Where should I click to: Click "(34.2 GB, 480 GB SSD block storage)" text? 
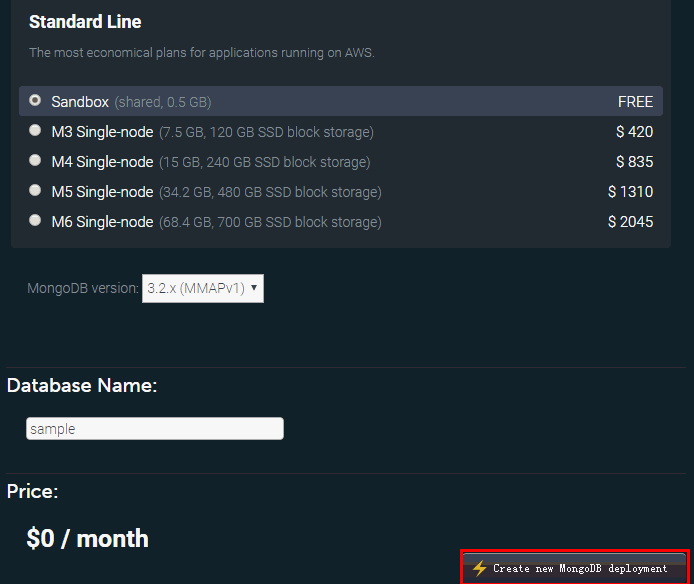270,193
